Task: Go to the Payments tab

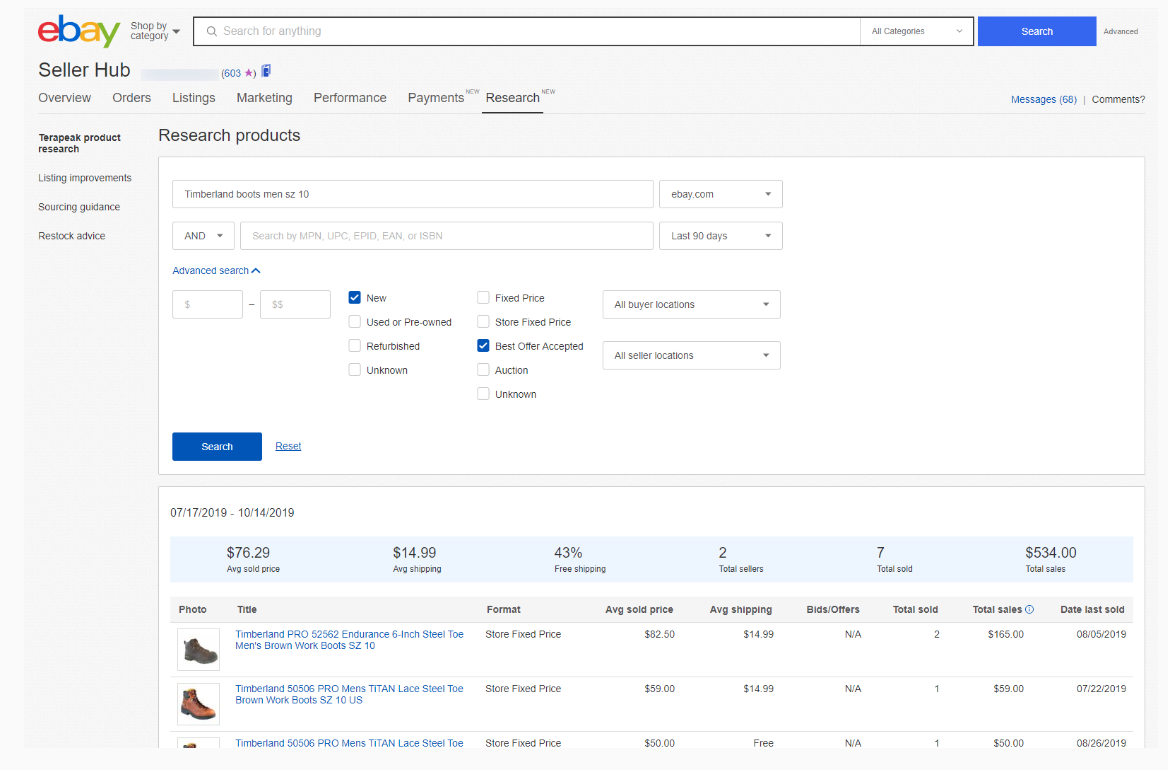Action: (436, 98)
